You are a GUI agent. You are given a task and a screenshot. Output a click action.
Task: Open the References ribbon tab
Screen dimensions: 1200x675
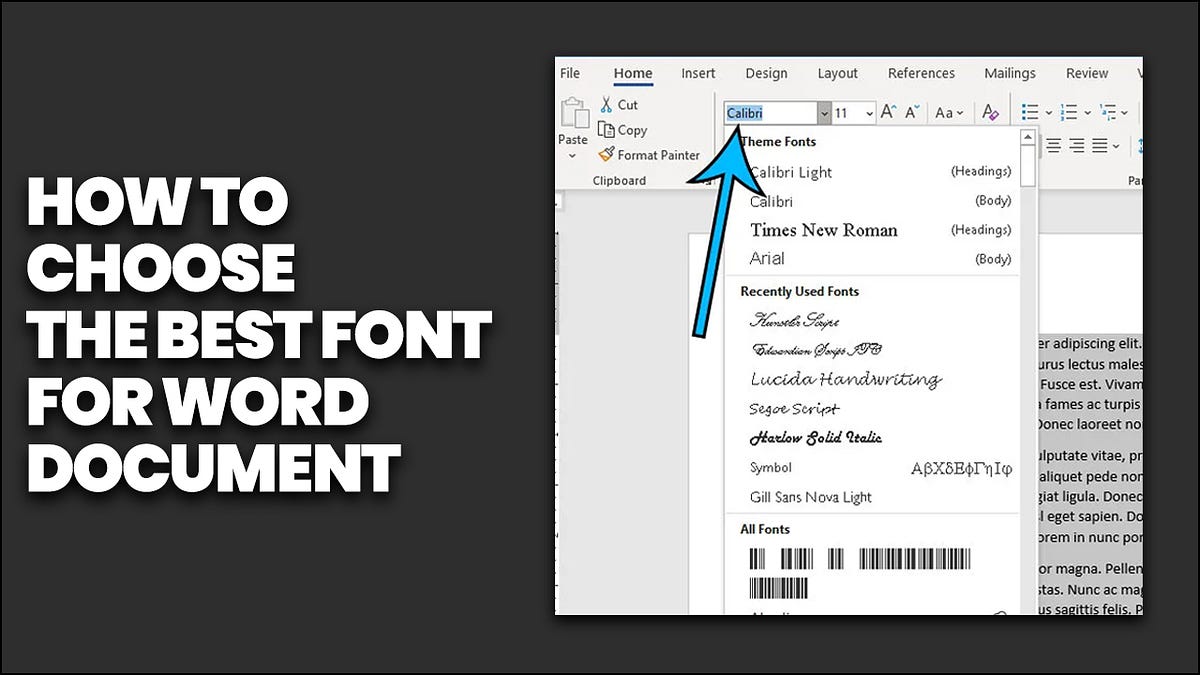(921, 73)
